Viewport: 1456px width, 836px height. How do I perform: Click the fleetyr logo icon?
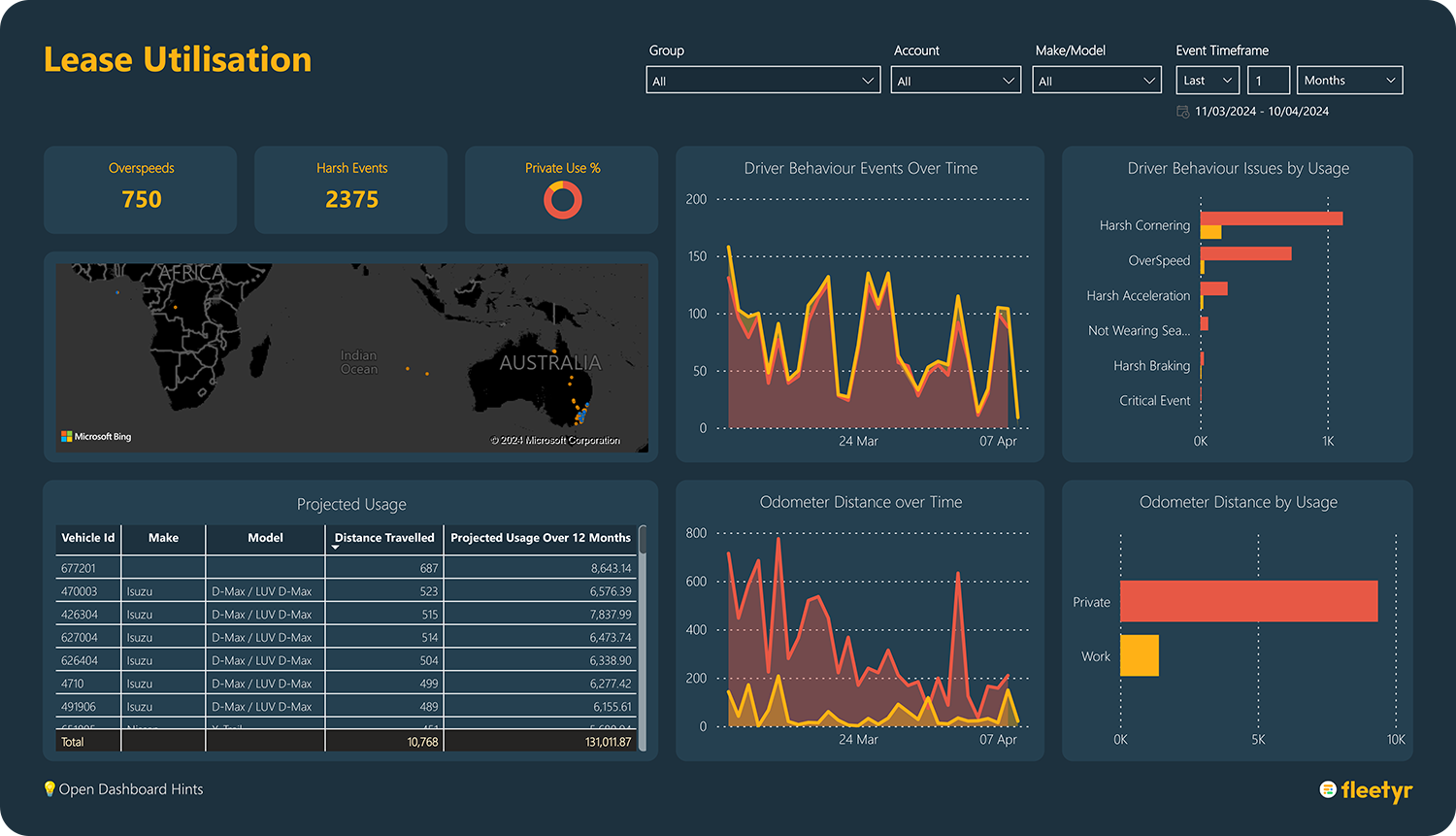[x=1328, y=789]
